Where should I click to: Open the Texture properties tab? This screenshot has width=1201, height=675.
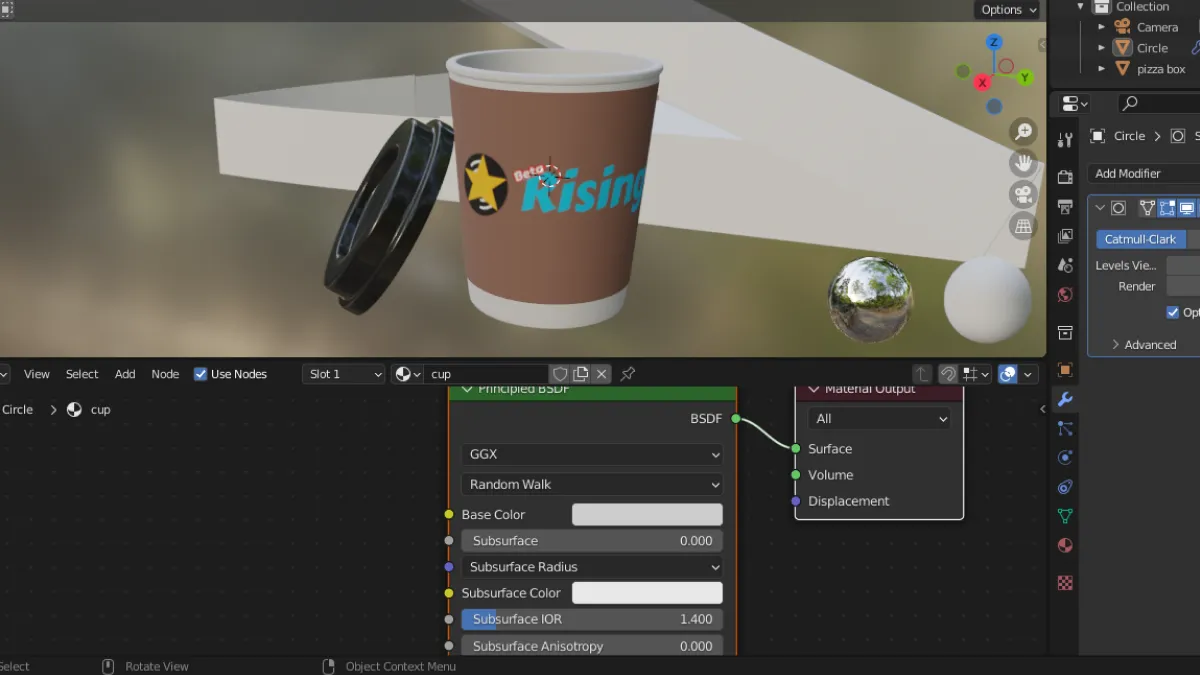1065,582
